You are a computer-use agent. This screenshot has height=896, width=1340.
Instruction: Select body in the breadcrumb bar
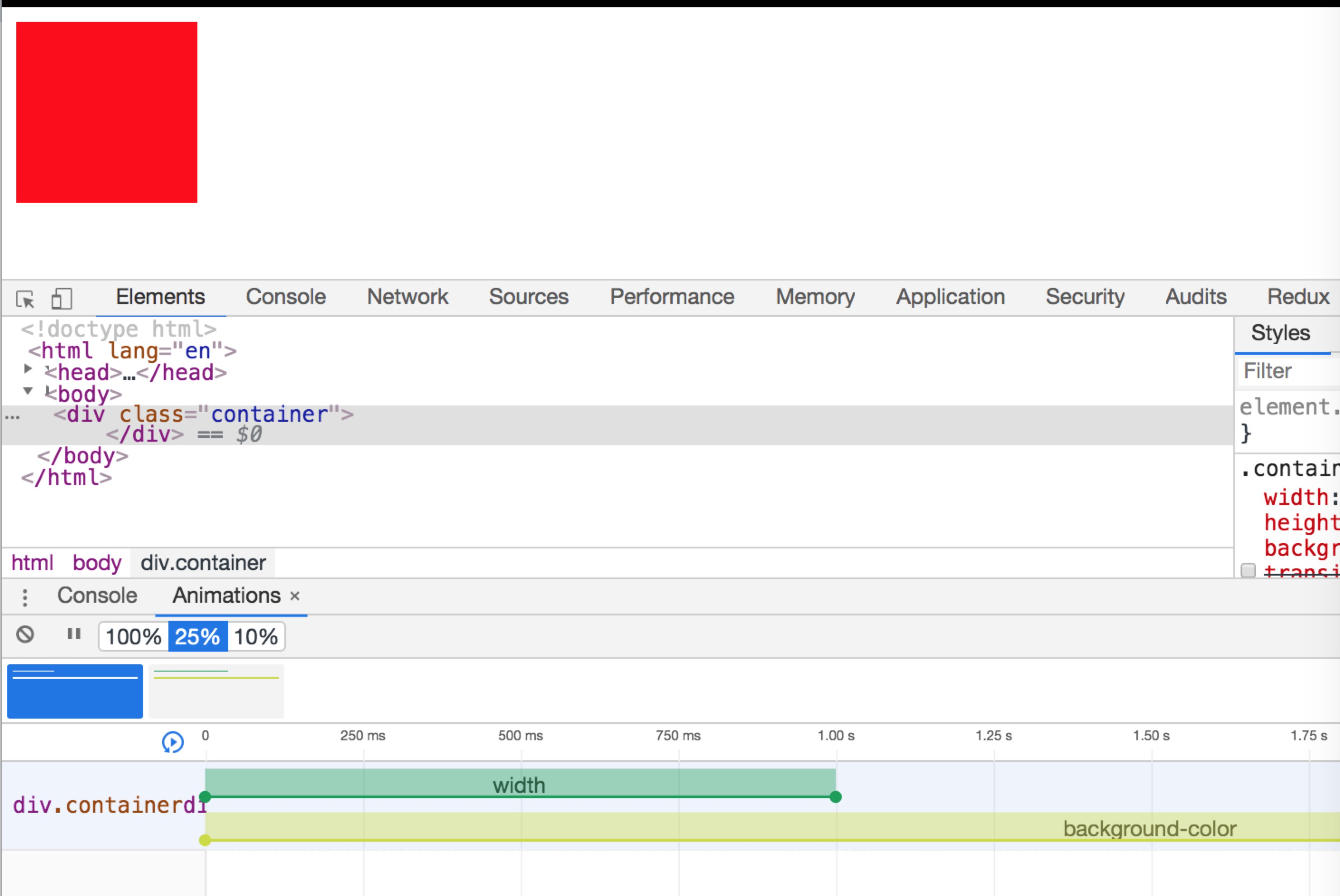[x=97, y=563]
